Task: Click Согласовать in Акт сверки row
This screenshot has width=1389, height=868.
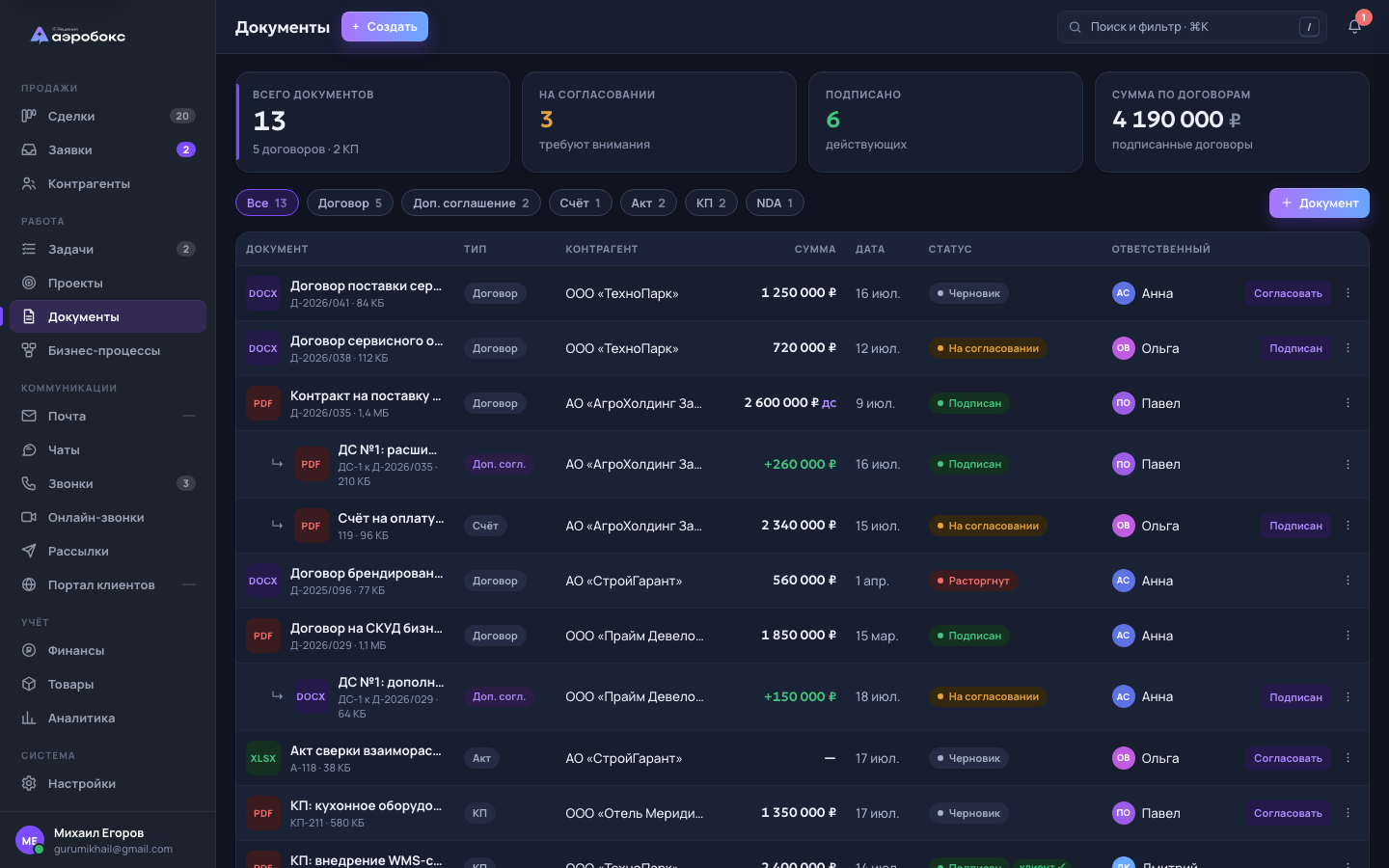Action: (x=1288, y=758)
